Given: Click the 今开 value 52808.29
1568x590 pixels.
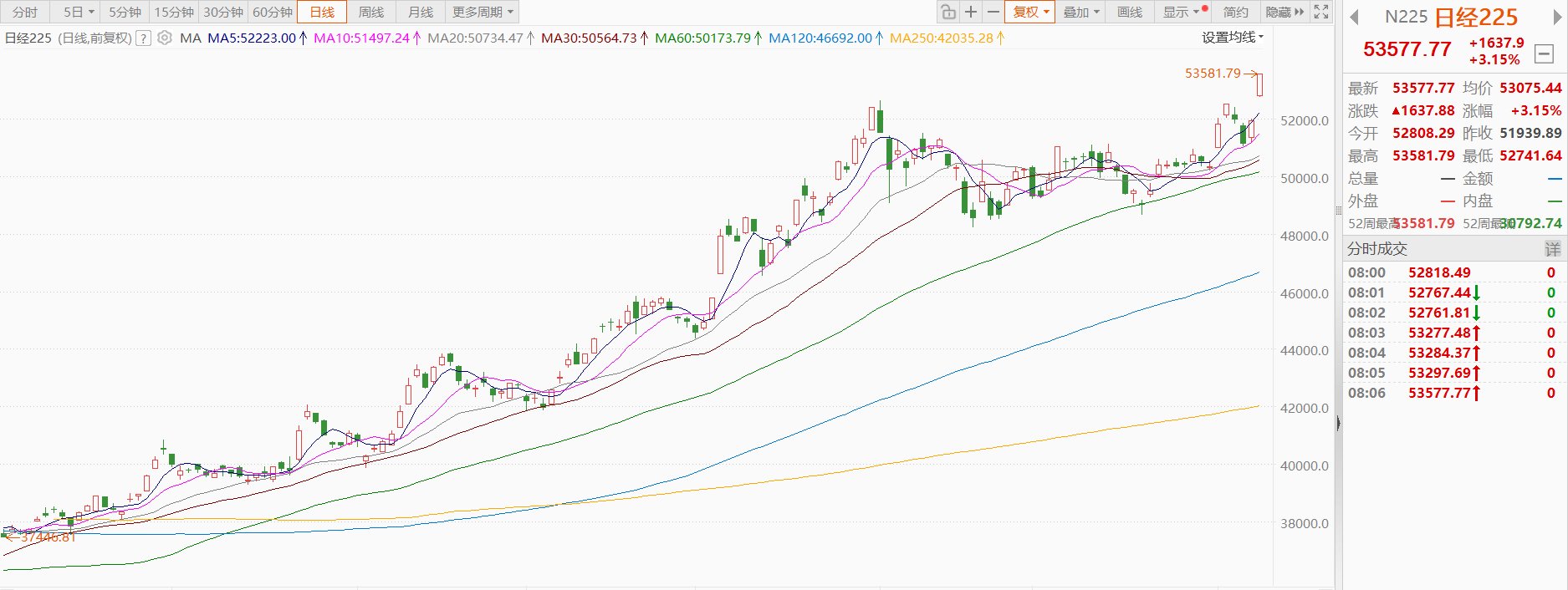Looking at the screenshot, I should (1423, 133).
